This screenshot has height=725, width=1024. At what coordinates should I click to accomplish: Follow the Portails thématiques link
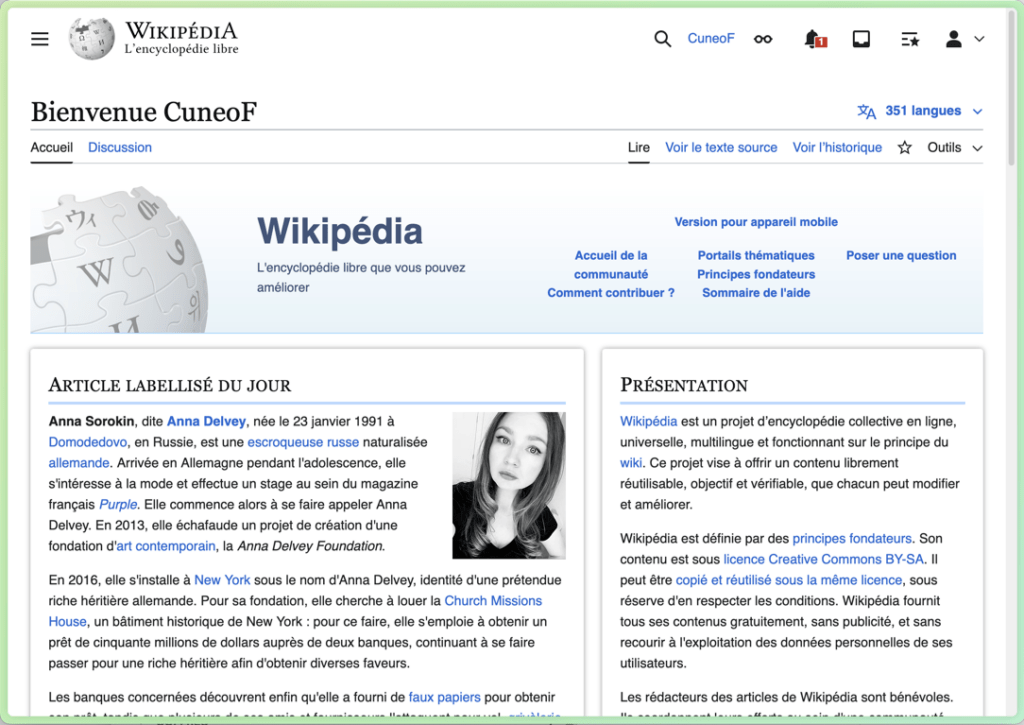click(x=756, y=256)
